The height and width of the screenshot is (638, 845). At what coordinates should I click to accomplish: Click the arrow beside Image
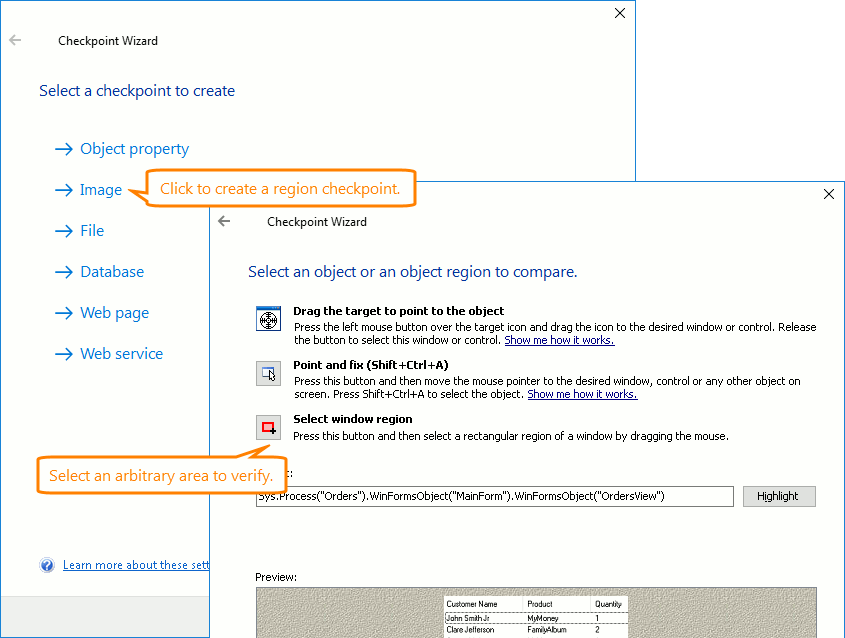64,190
